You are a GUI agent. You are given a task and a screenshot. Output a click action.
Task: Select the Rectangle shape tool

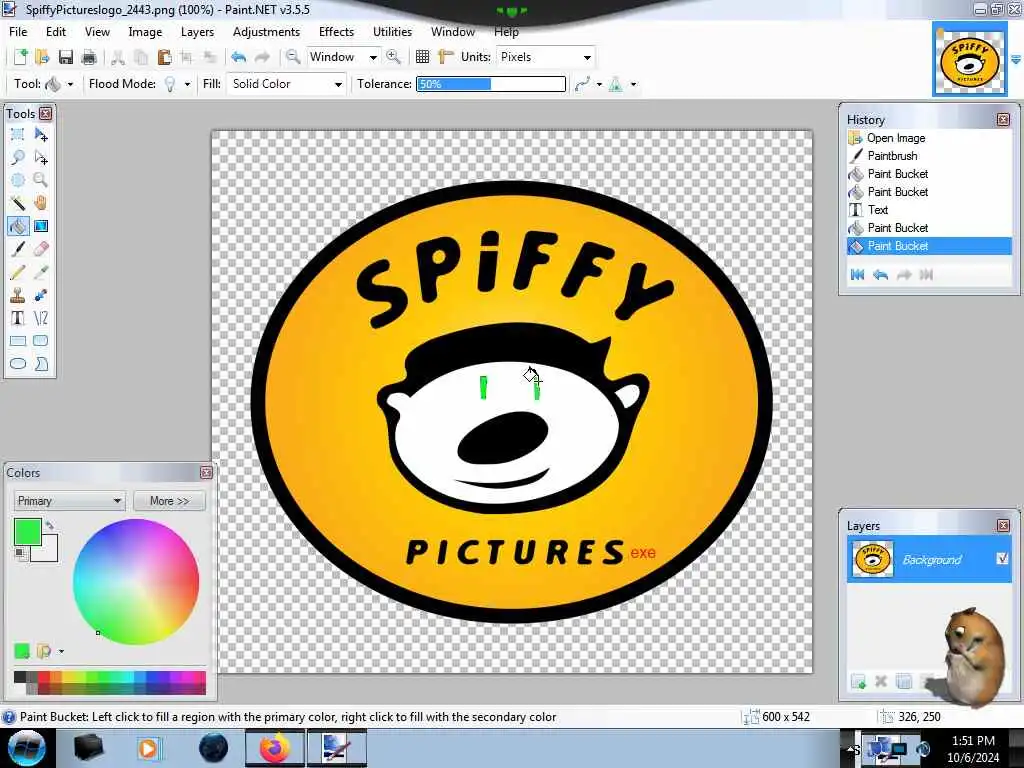pos(18,341)
